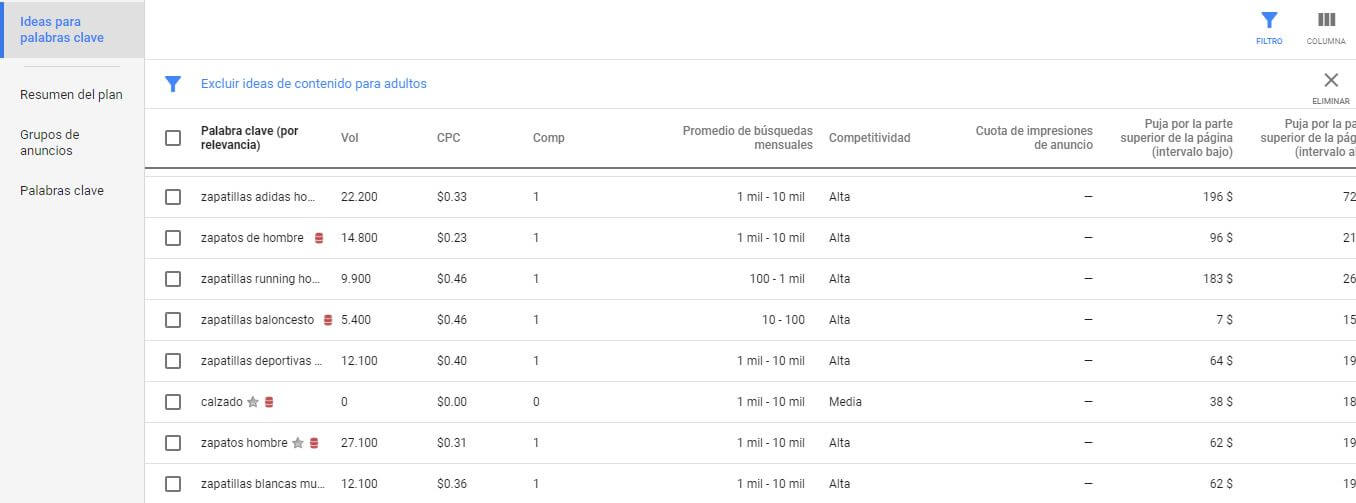Click the red database icon next to zapatos de hombre
Image resolution: width=1356 pixels, height=503 pixels.
tap(319, 238)
